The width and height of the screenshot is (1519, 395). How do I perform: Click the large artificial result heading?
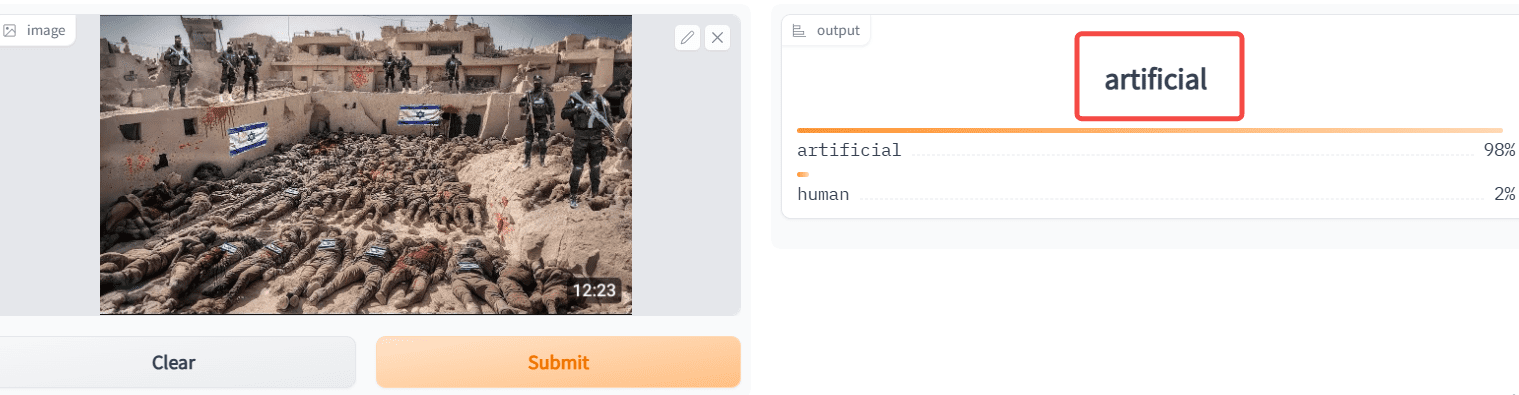[1156, 79]
